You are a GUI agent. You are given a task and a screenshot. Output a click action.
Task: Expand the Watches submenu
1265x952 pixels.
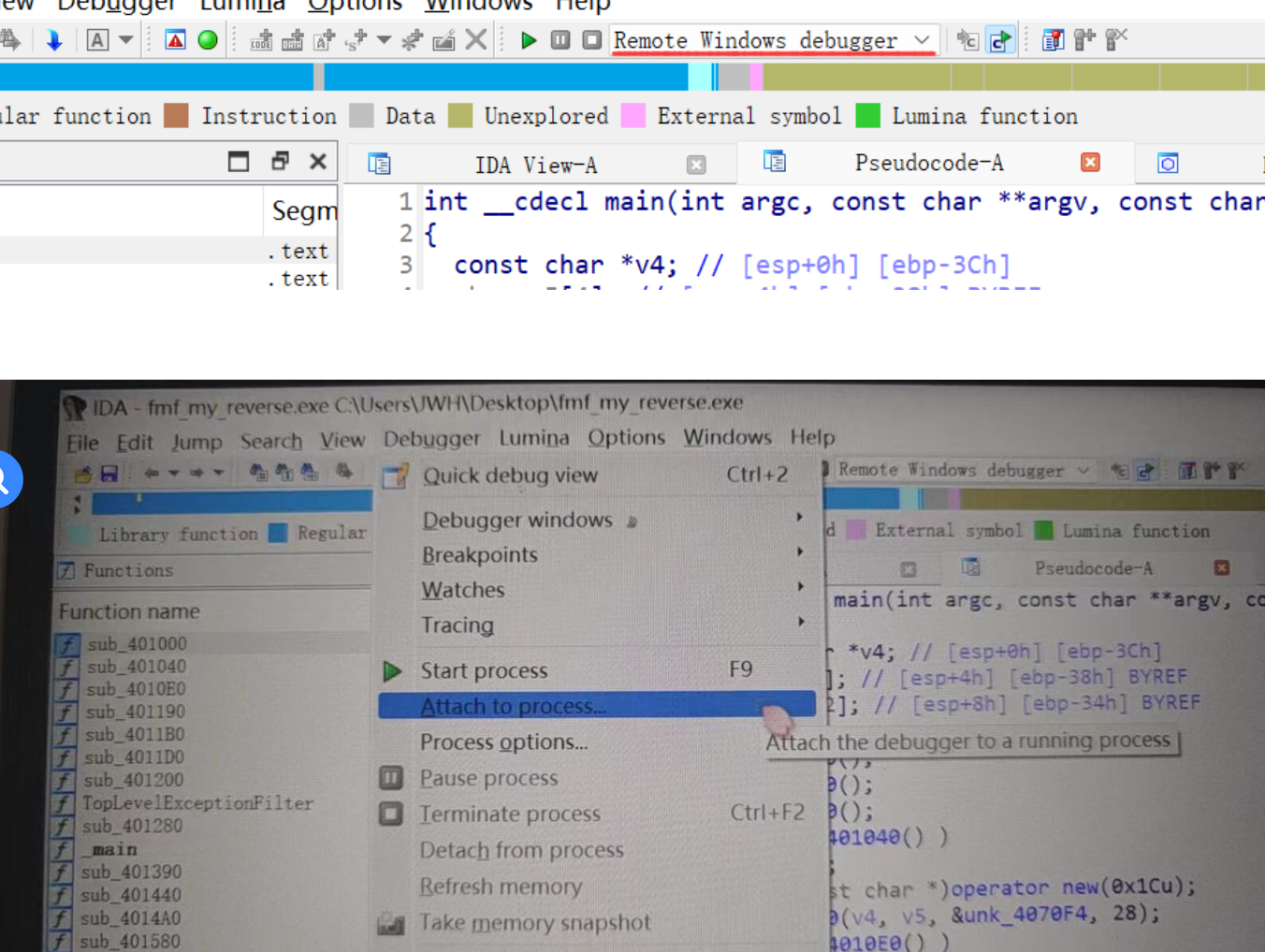[597, 589]
